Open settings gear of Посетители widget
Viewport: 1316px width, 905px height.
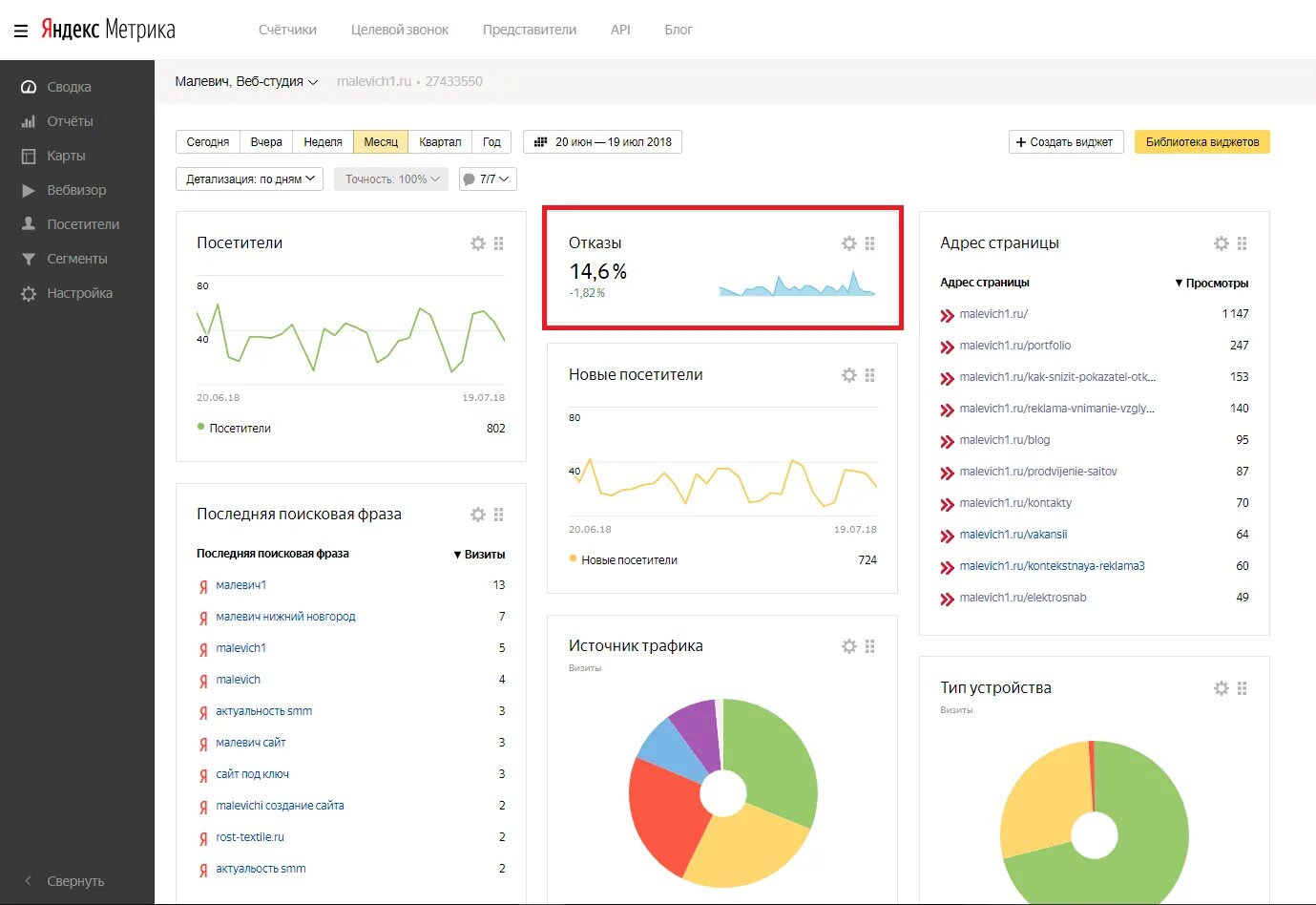click(x=478, y=243)
